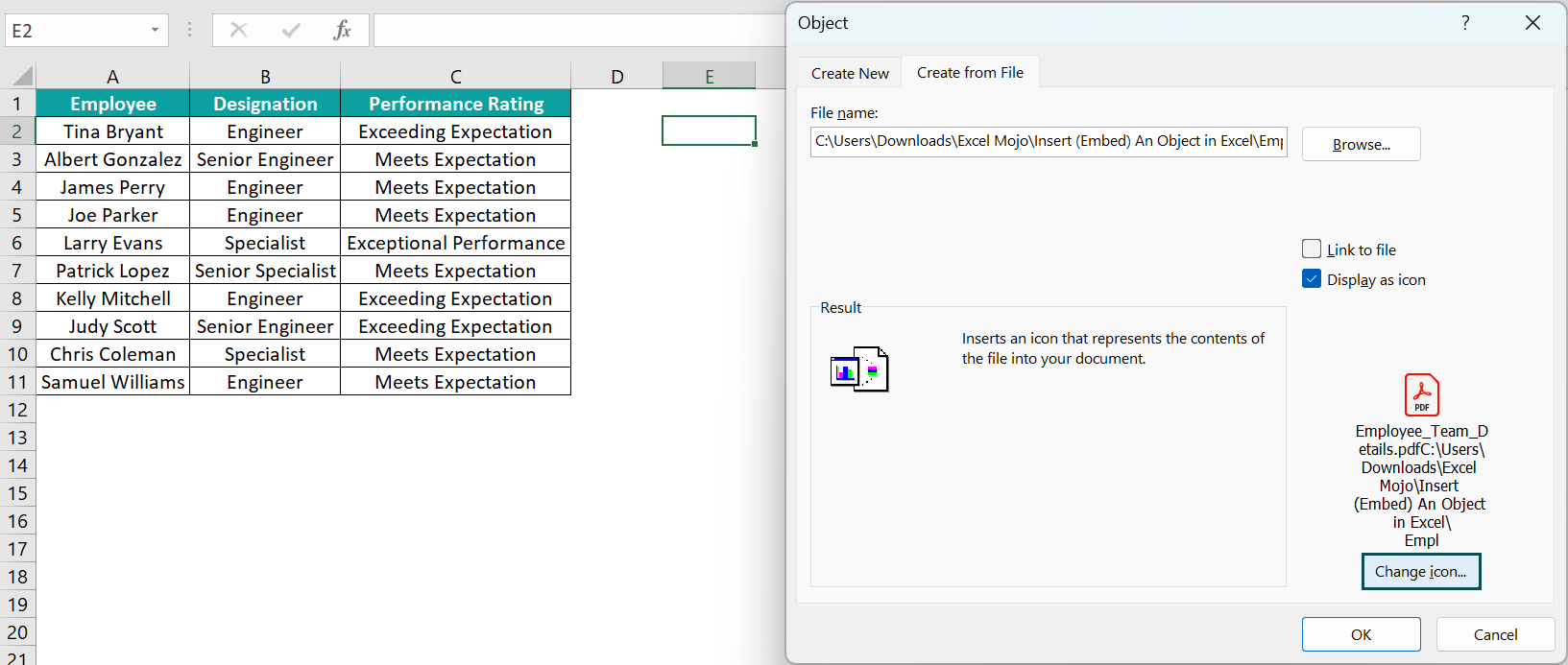Select column A header
This screenshot has height=665, width=1568.
click(x=112, y=77)
